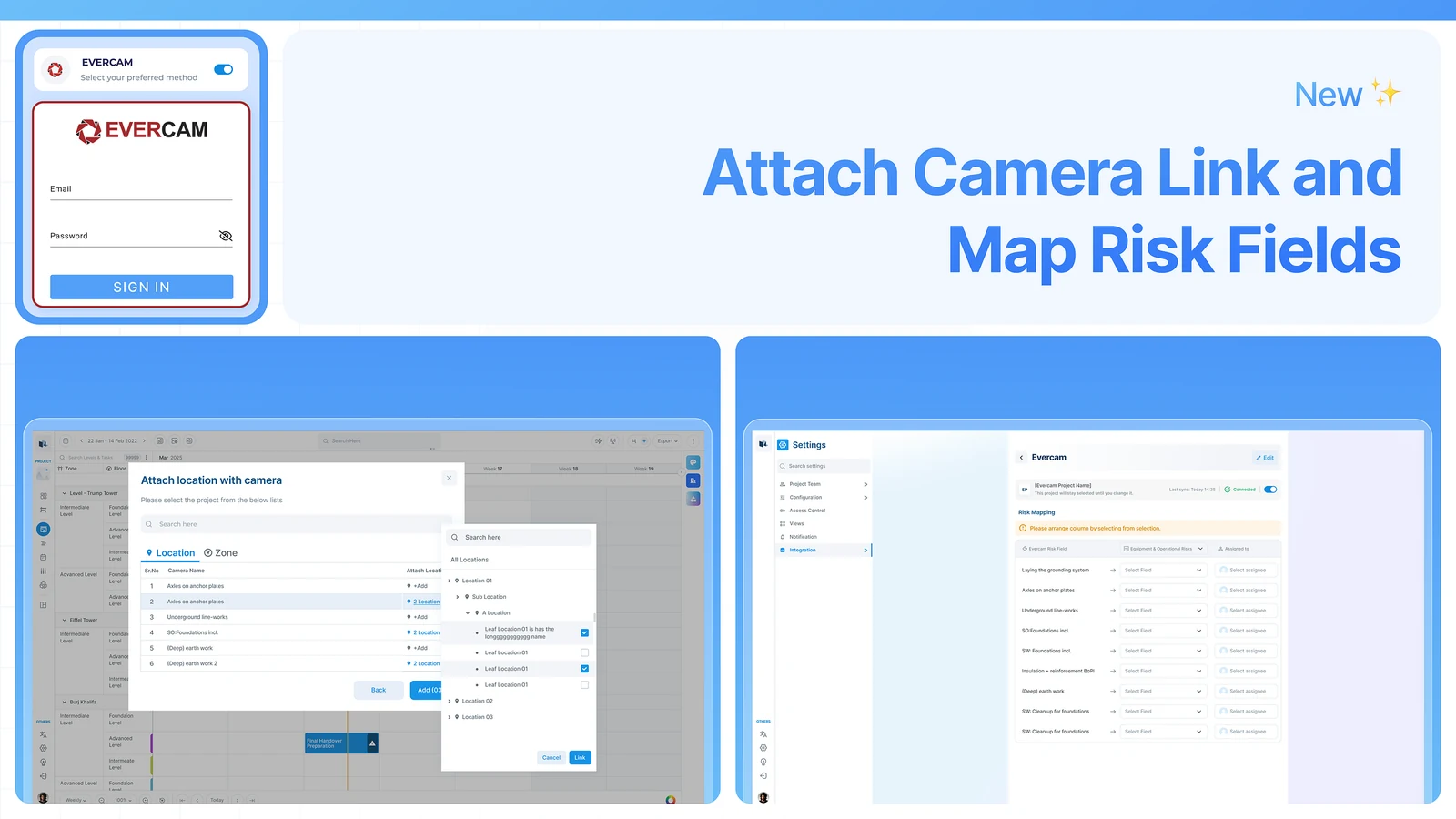This screenshot has height=819, width=1456.
Task: Open Select Field for Underground line-works risk
Action: (x=1163, y=611)
